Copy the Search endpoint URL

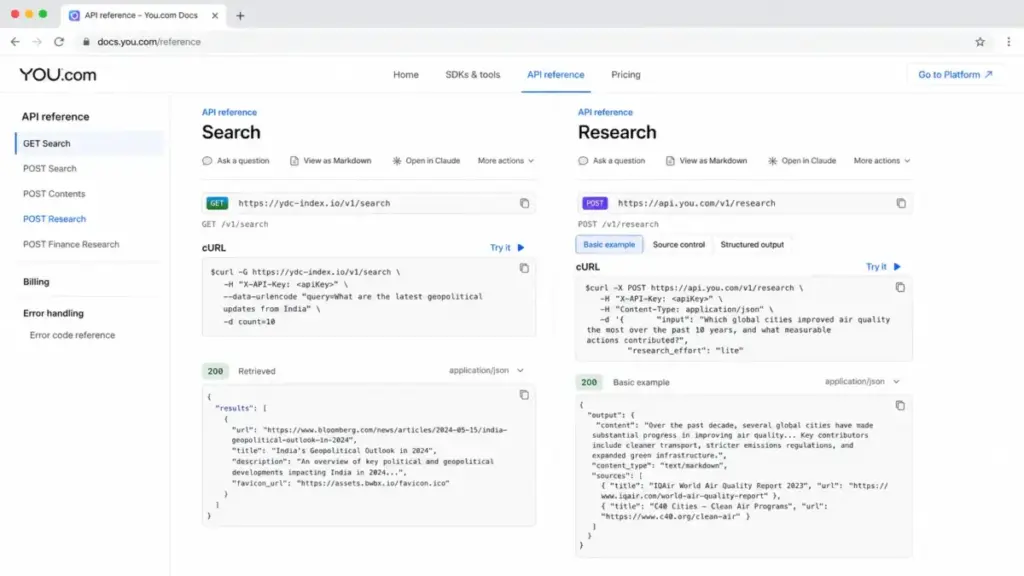coord(524,203)
